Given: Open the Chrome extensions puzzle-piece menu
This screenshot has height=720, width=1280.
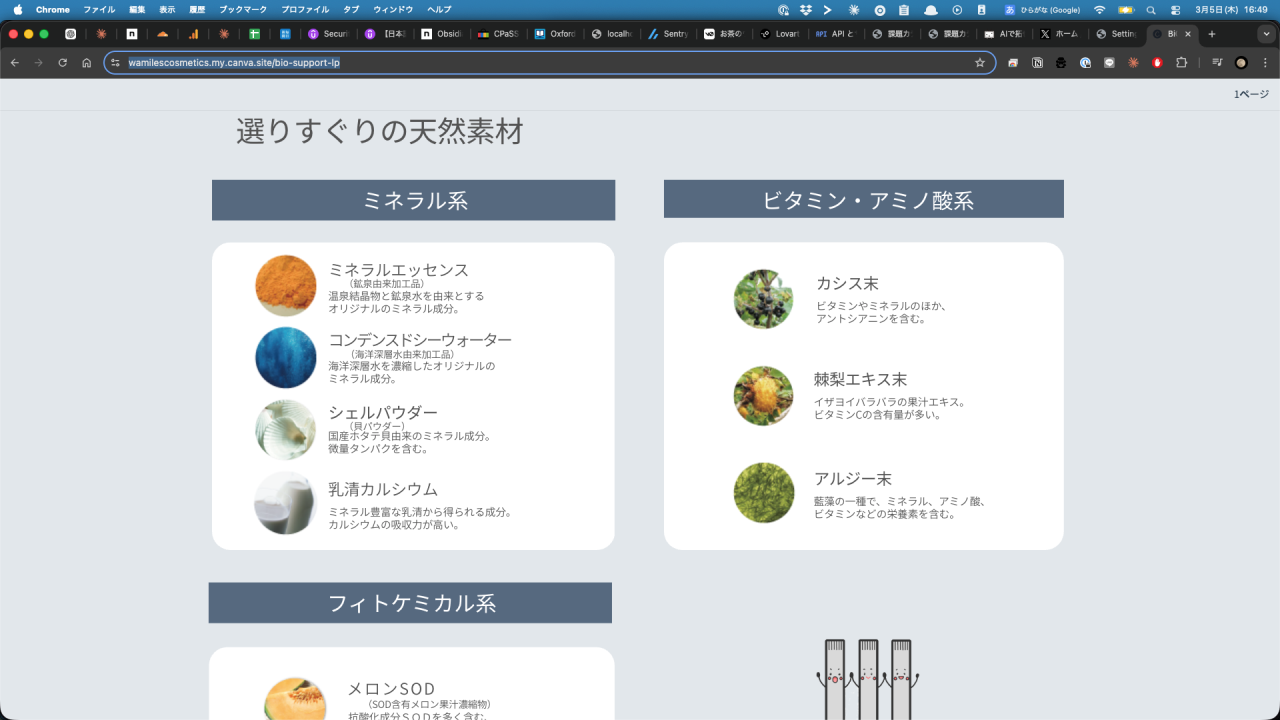Looking at the screenshot, I should tap(1181, 62).
